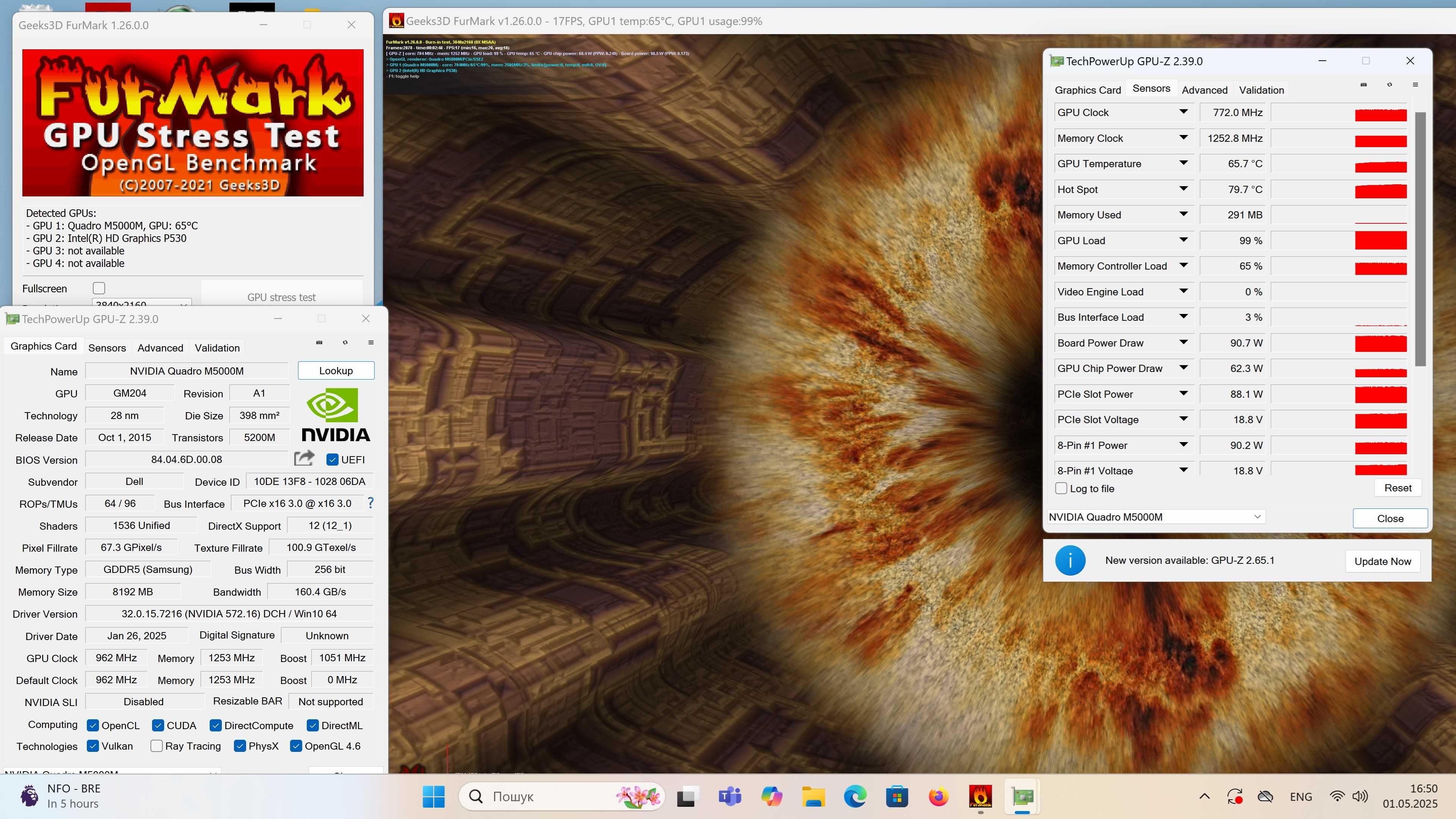The height and width of the screenshot is (819, 1456).
Task: Toggle the Fullscreen checkbox in FurMark
Action: [99, 288]
